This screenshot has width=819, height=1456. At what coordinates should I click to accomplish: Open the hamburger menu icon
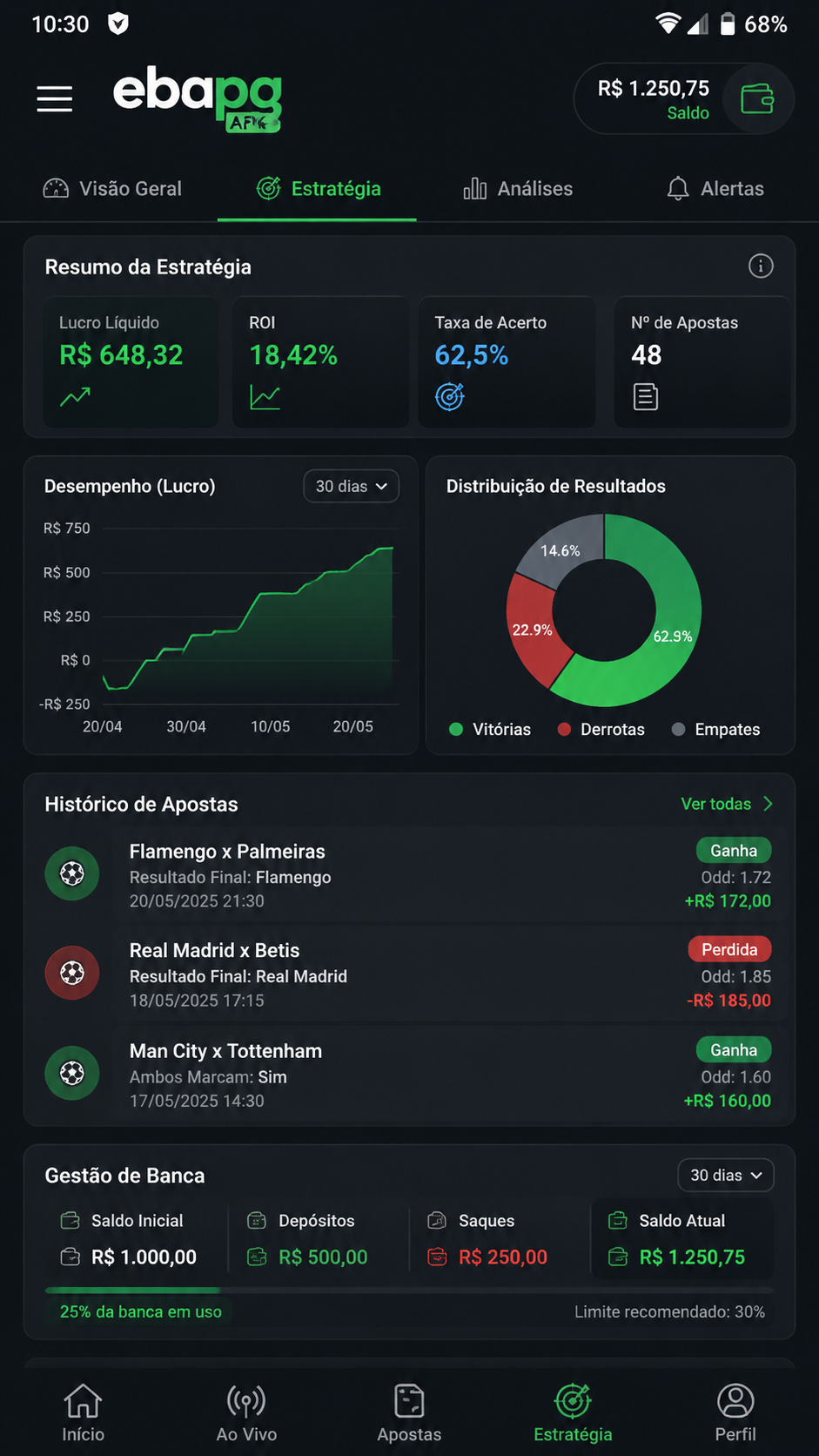point(55,98)
